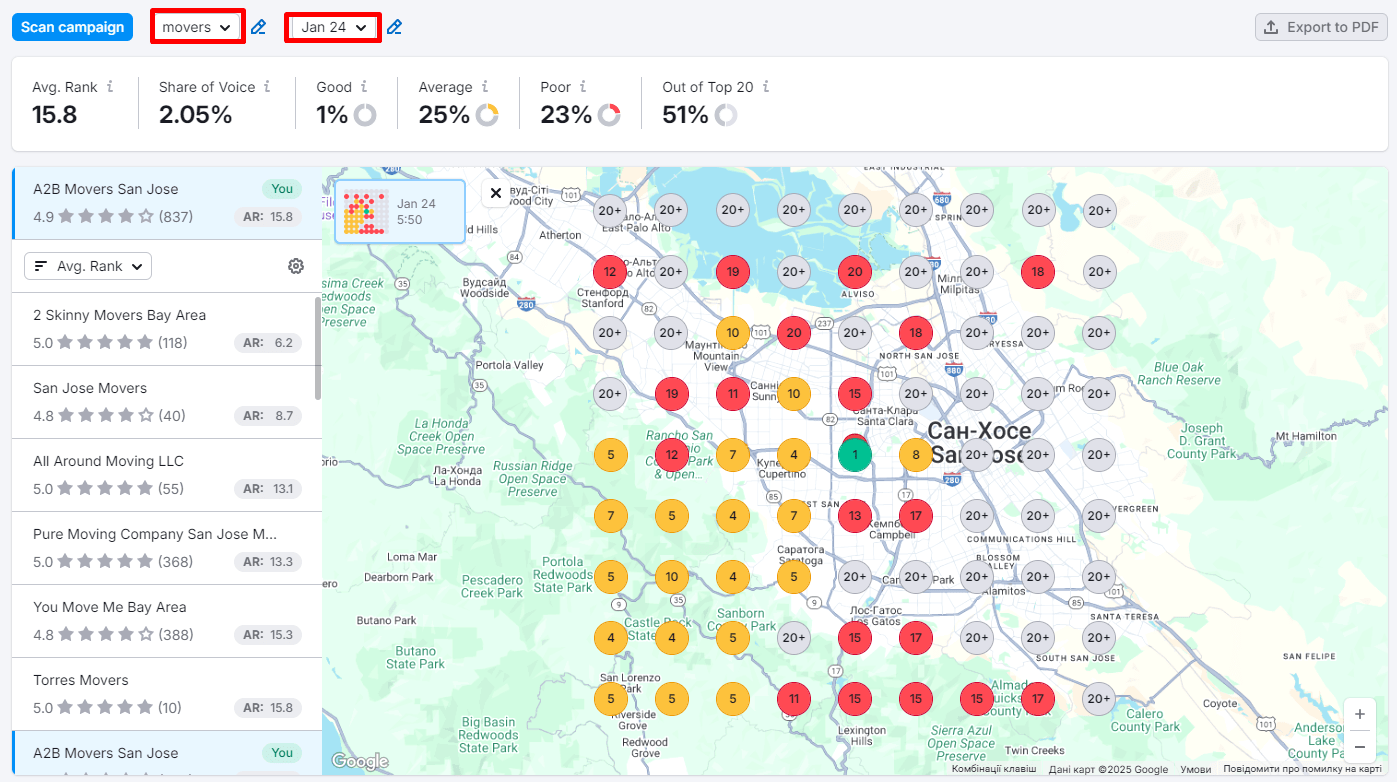The width and height of the screenshot is (1397, 782).
Task: Click the green rank 1 map pin
Action: [x=854, y=455]
